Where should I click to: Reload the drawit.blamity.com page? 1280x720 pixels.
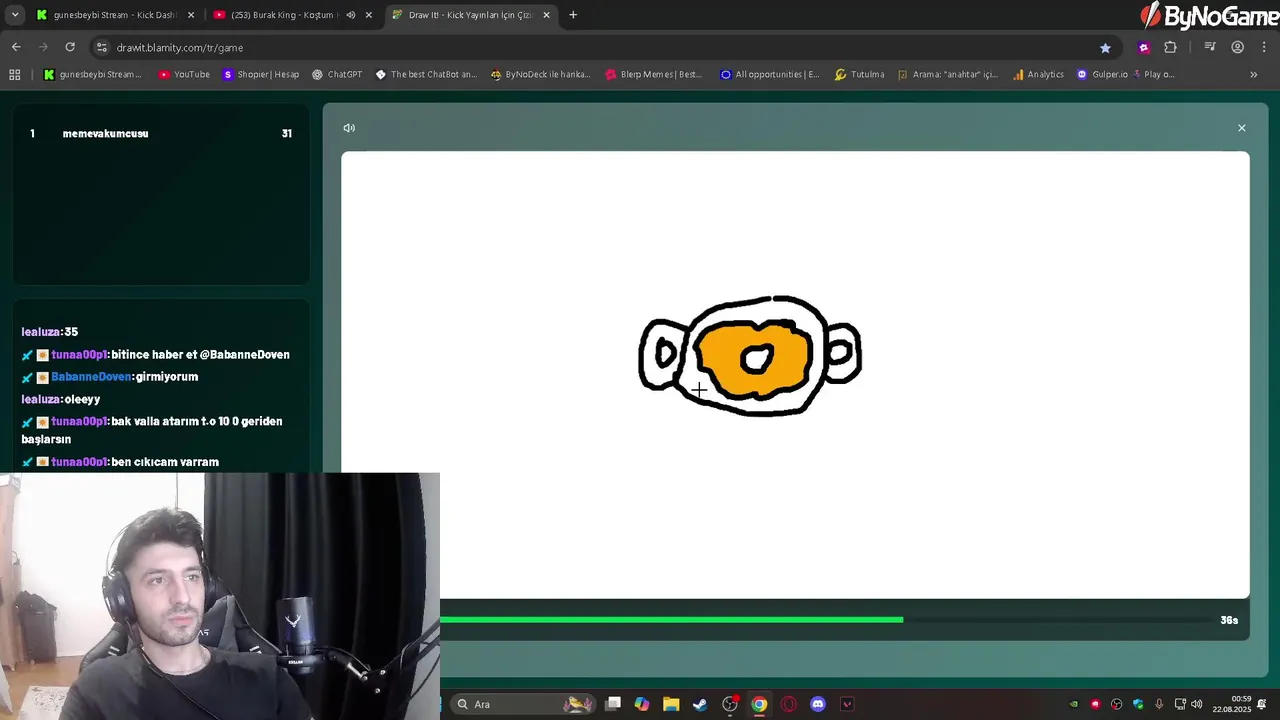click(x=70, y=47)
